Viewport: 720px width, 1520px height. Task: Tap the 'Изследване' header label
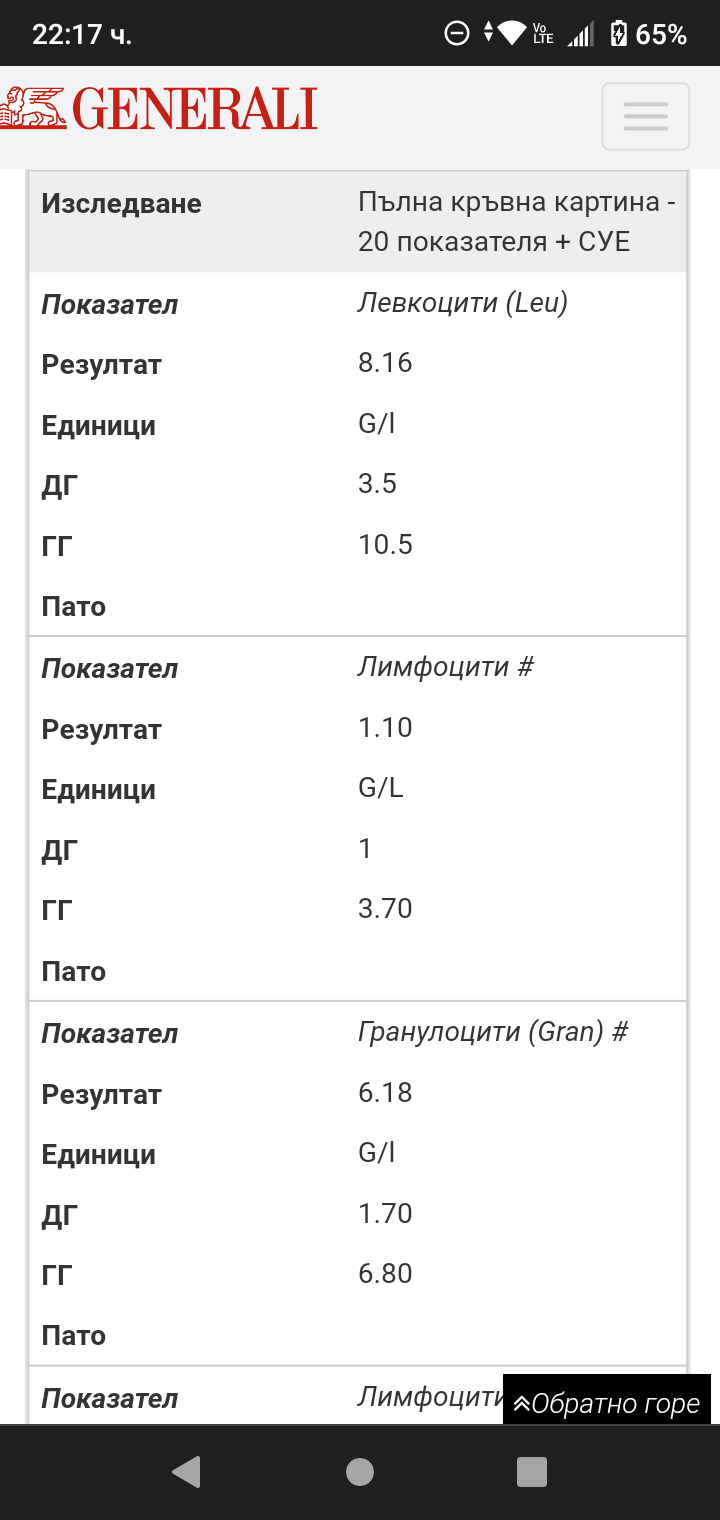tap(121, 204)
